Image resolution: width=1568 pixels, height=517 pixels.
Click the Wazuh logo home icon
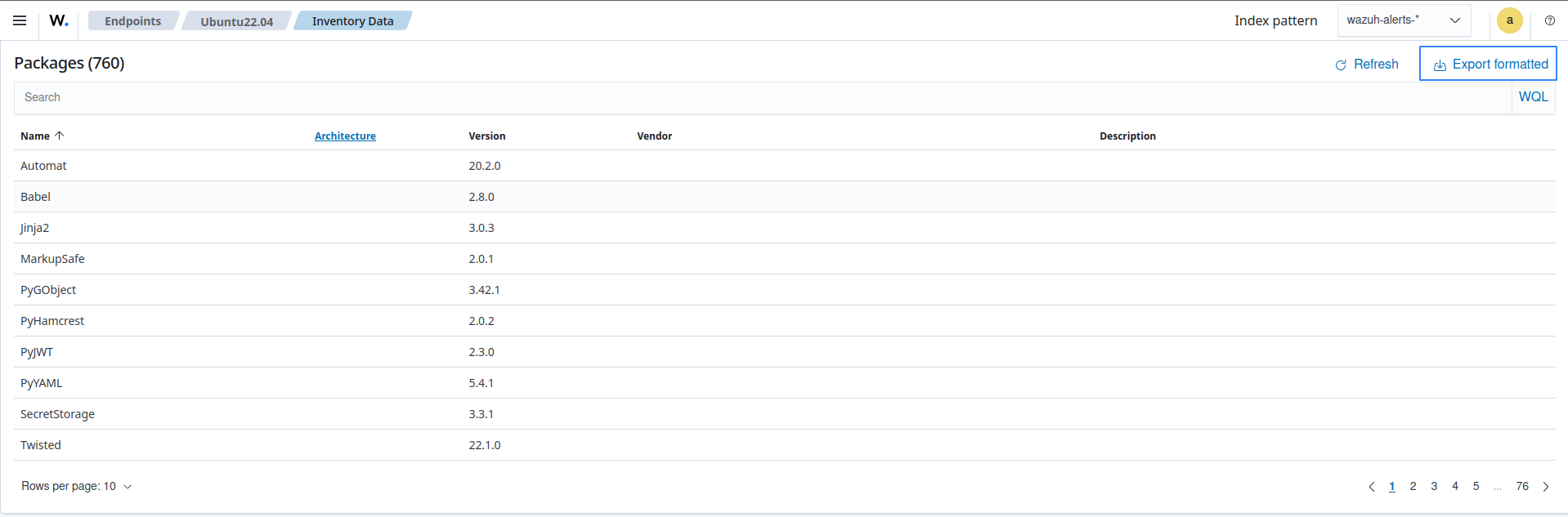(x=59, y=20)
